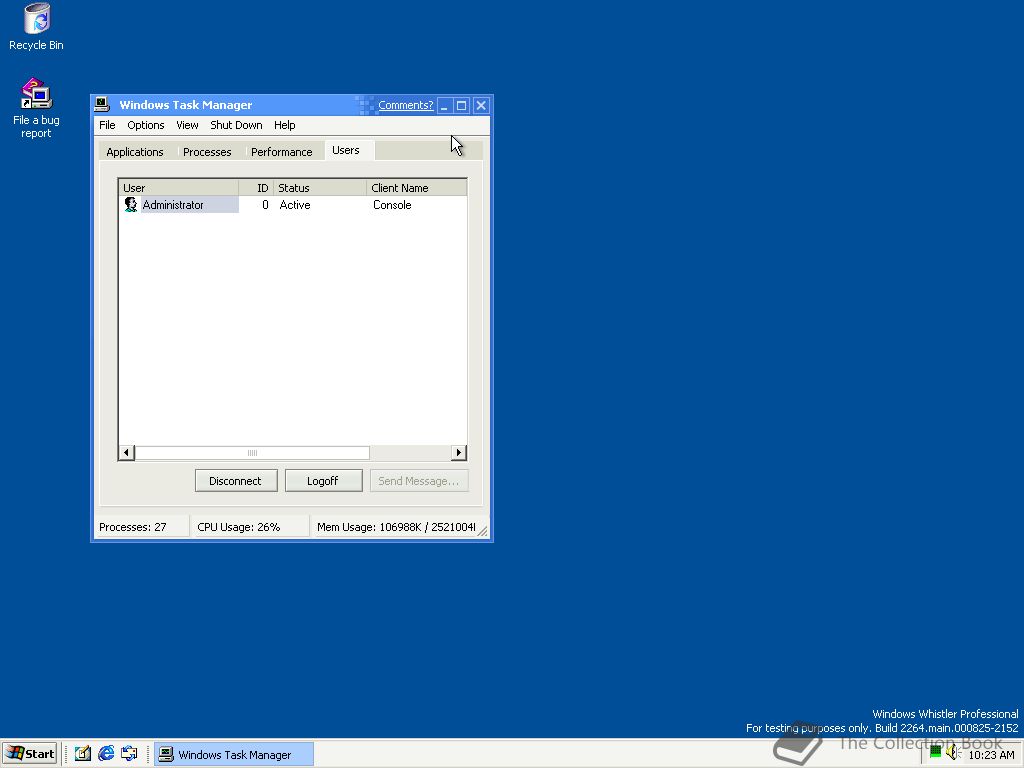Sort by the ID column header
The width and height of the screenshot is (1024, 768).
[x=257, y=187]
